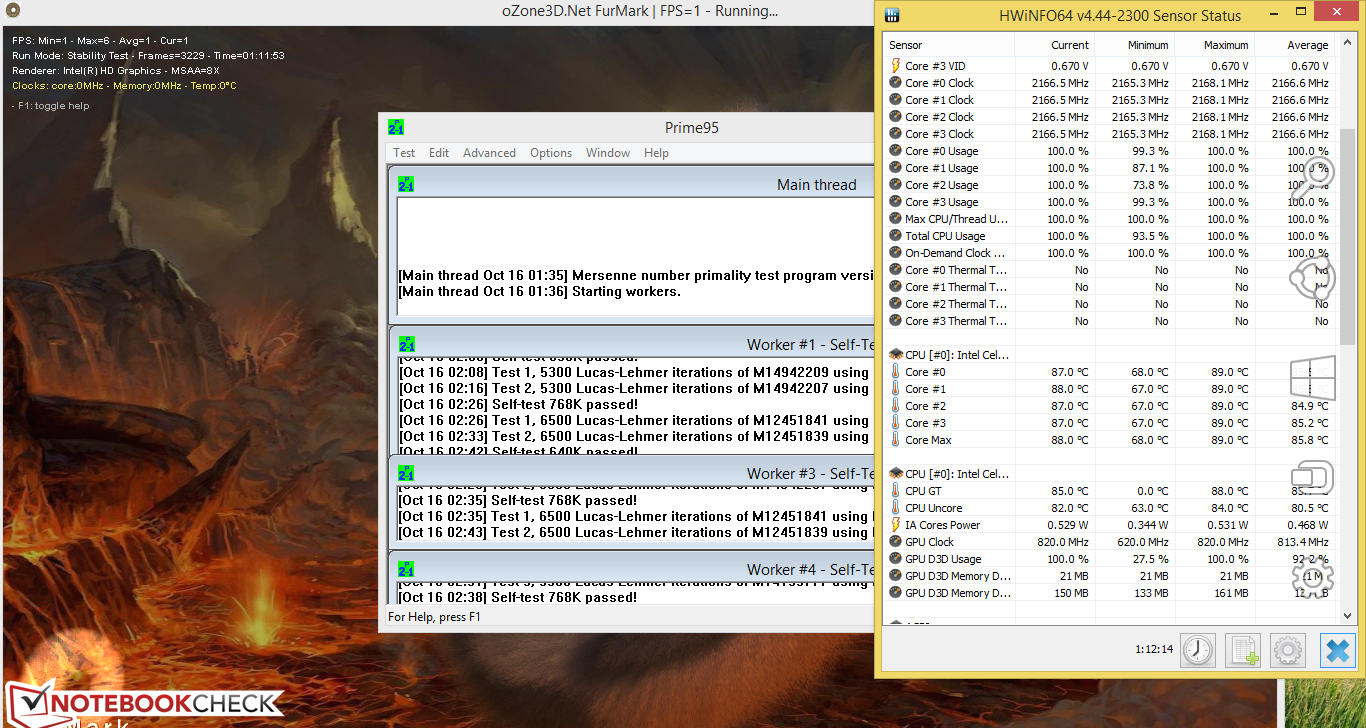Select the Core #0 Thermal T... sensor row
Image resolution: width=1366 pixels, height=728 pixels.
coord(1110,270)
